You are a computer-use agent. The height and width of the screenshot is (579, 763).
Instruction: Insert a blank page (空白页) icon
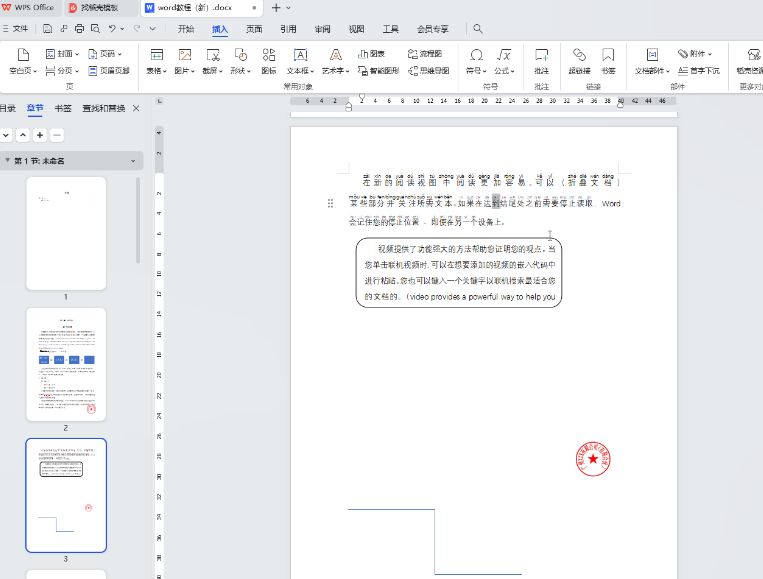point(23,54)
